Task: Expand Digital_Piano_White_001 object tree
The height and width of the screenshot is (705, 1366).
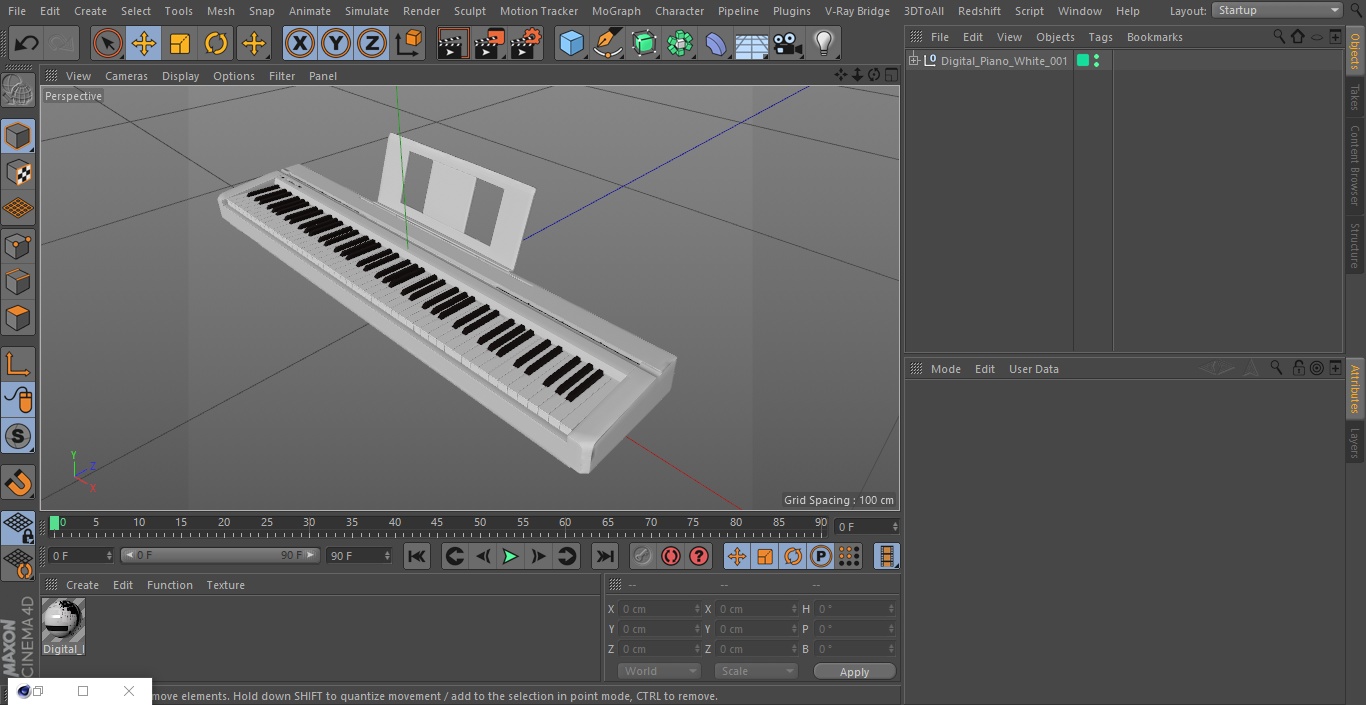Action: point(913,61)
